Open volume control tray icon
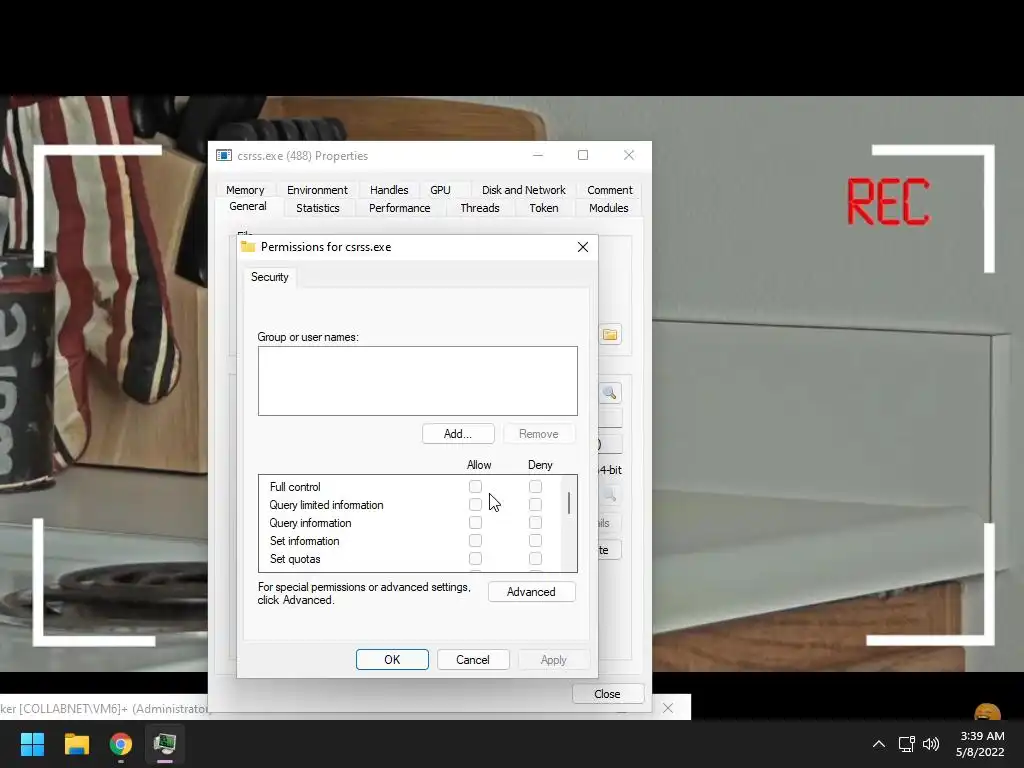This screenshot has width=1024, height=768. [931, 744]
